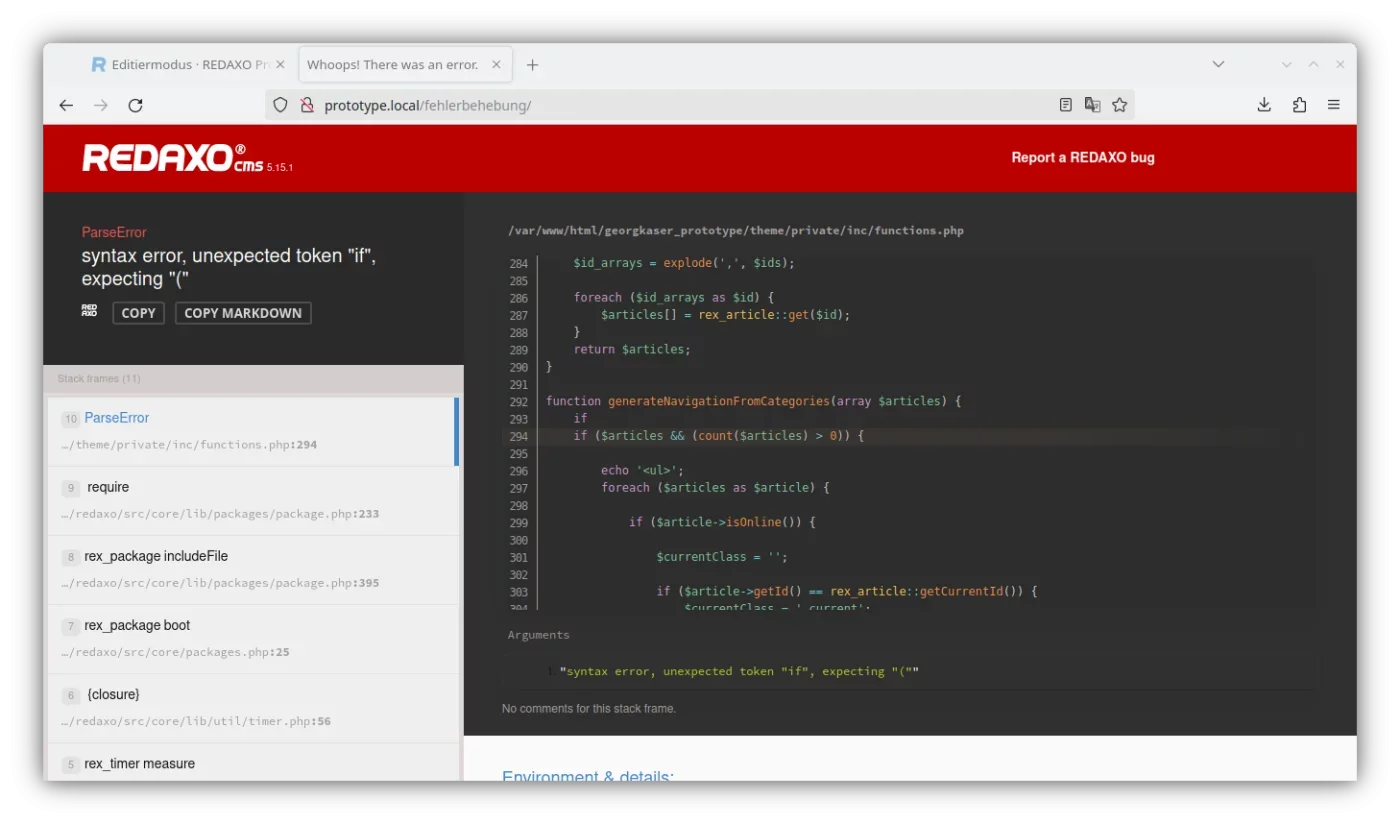Image resolution: width=1400 pixels, height=824 pixels.
Task: Select frame 8 rex_package includeFile
Action: click(253, 569)
